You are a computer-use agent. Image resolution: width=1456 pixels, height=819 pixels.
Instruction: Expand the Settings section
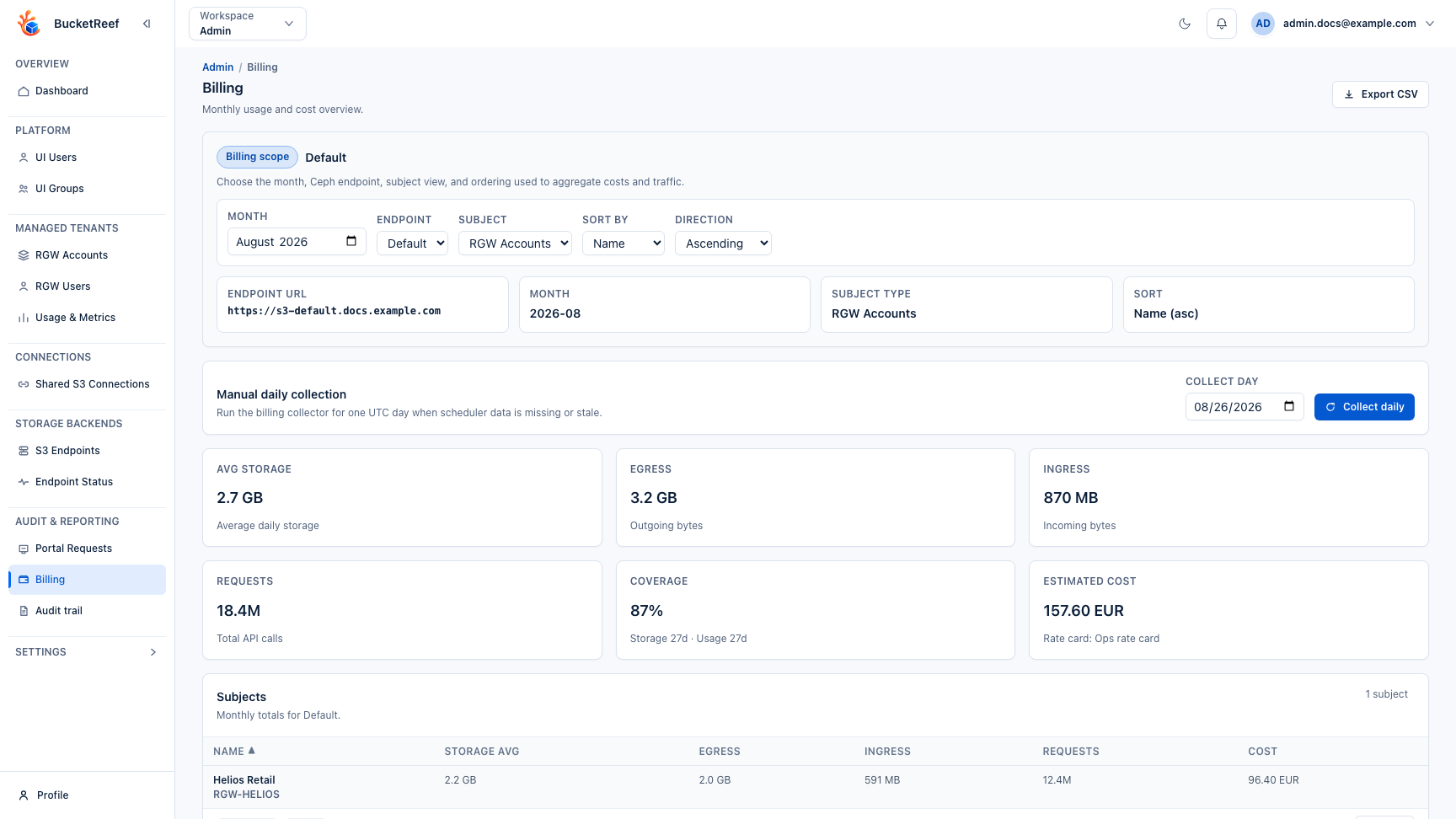(87, 652)
